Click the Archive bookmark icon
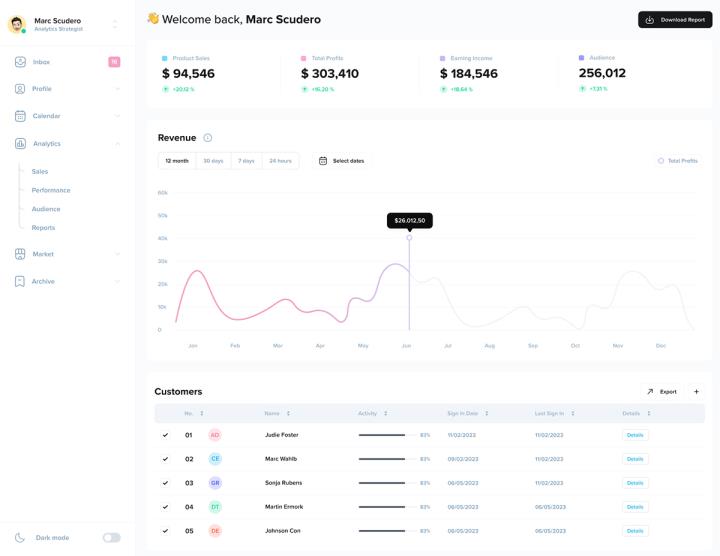The height and width of the screenshot is (556, 720). (20, 281)
